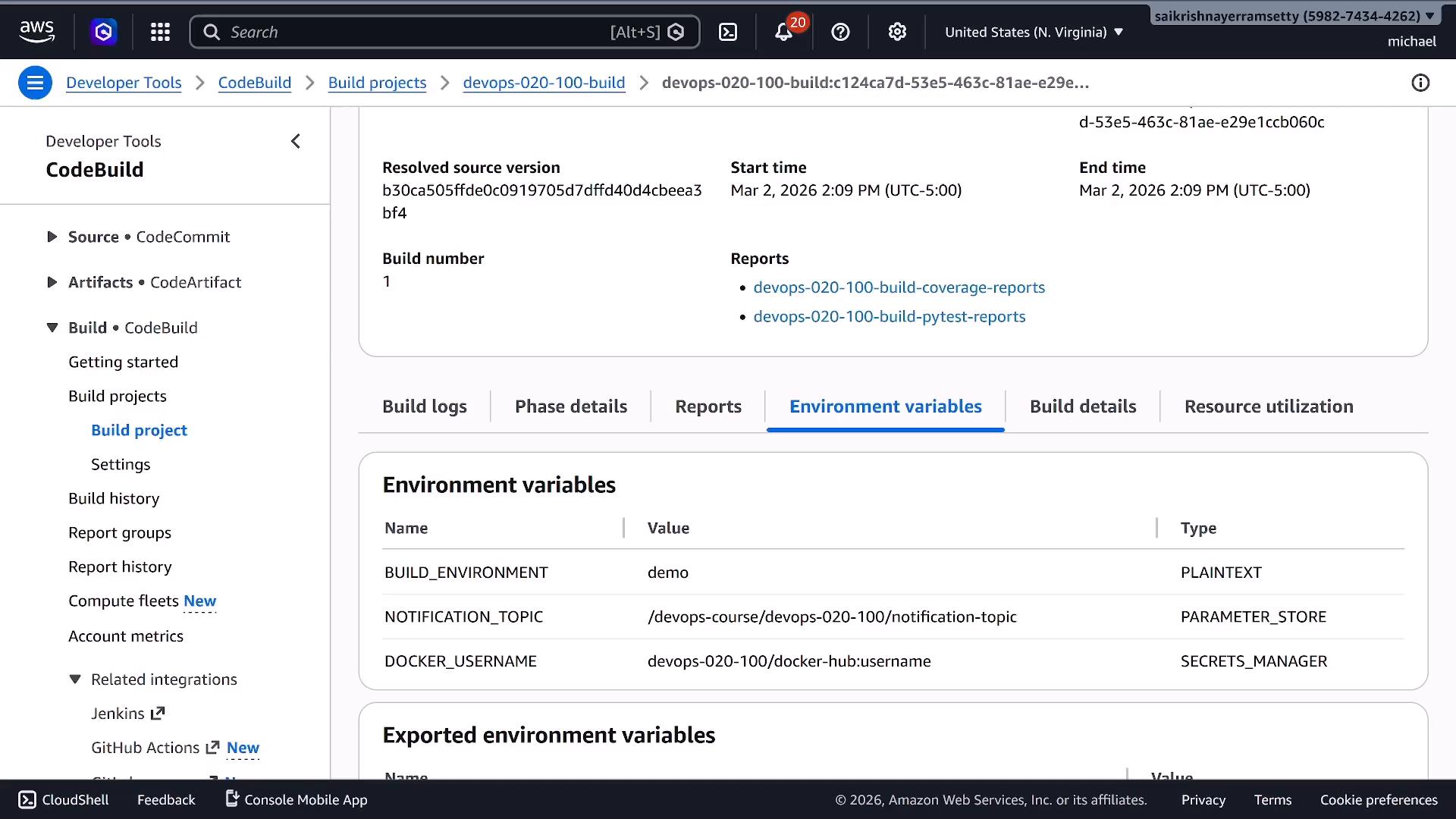The height and width of the screenshot is (819, 1456).
Task: Open the Resource utilization tab
Action: click(x=1269, y=406)
